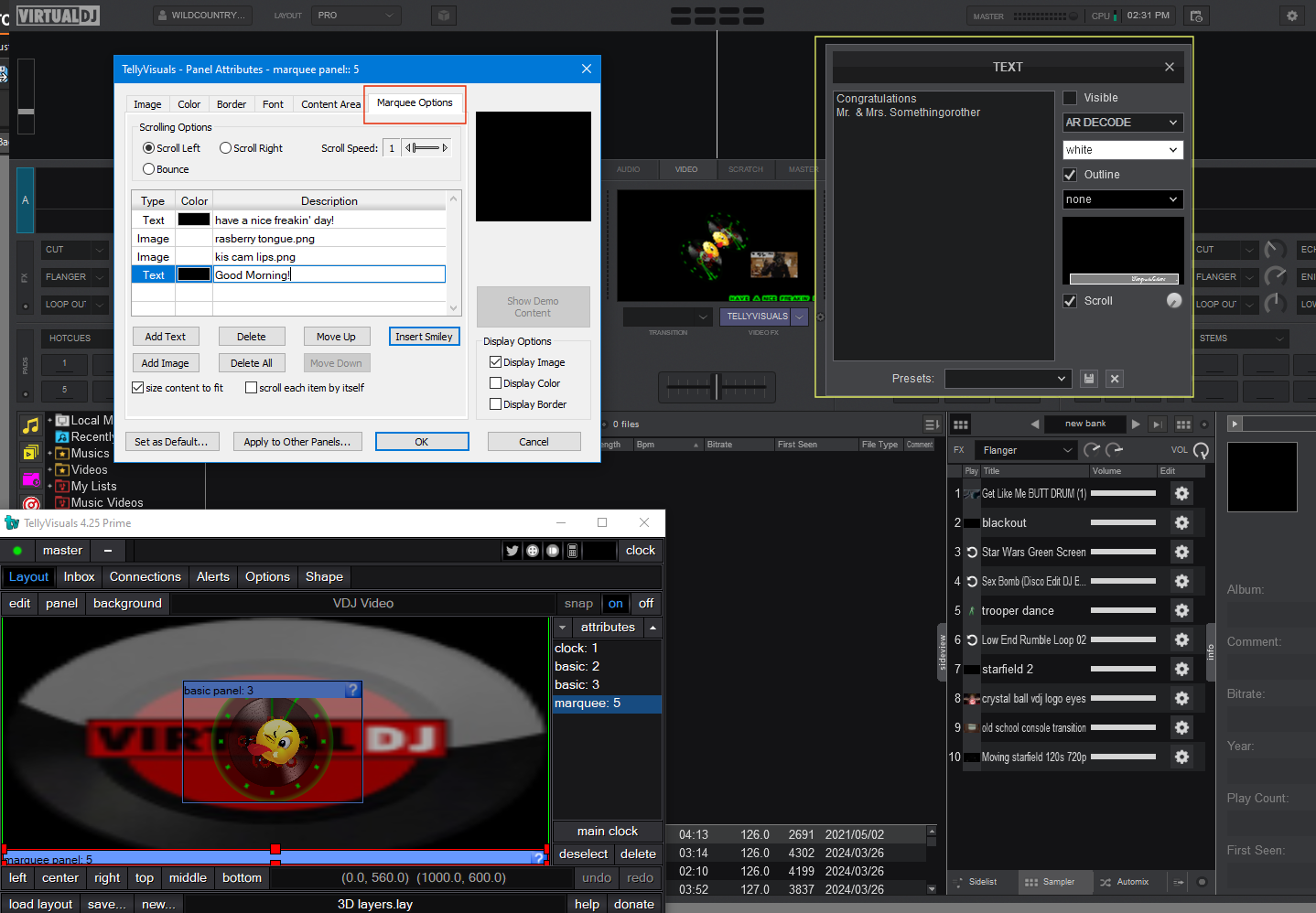Click load layout button in TellyVisuals
1316x913 pixels.
pos(40,904)
